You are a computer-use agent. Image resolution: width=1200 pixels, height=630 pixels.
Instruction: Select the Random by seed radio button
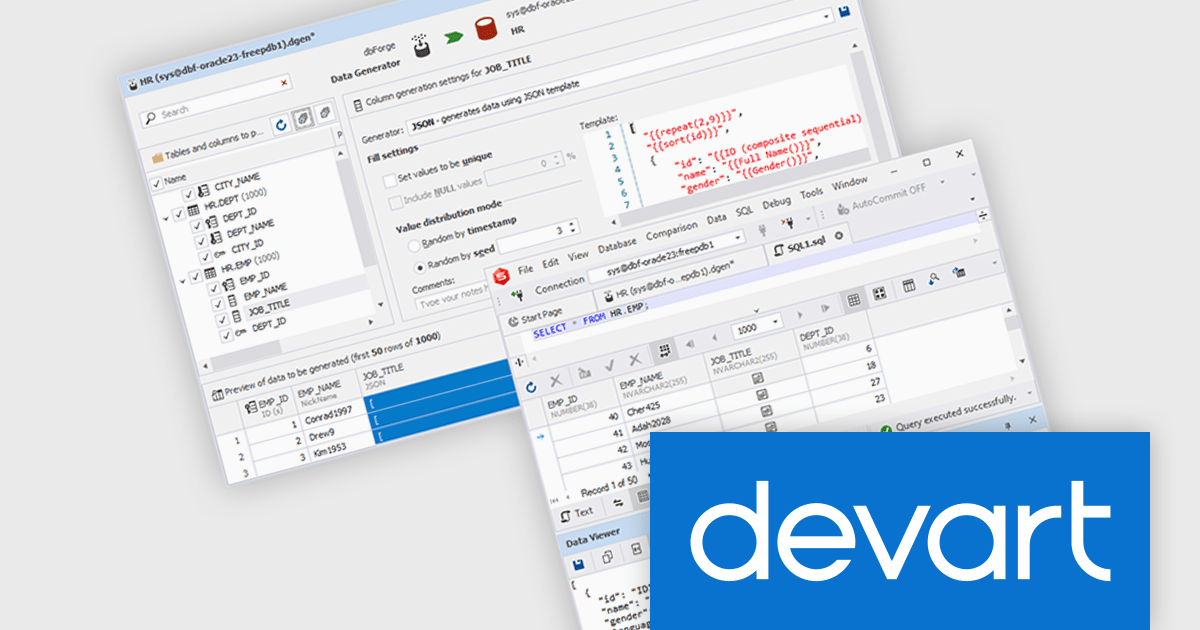tap(421, 268)
